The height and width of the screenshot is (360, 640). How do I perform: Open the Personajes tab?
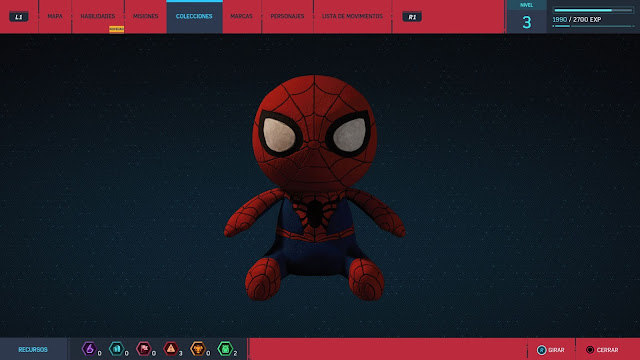pos(287,16)
